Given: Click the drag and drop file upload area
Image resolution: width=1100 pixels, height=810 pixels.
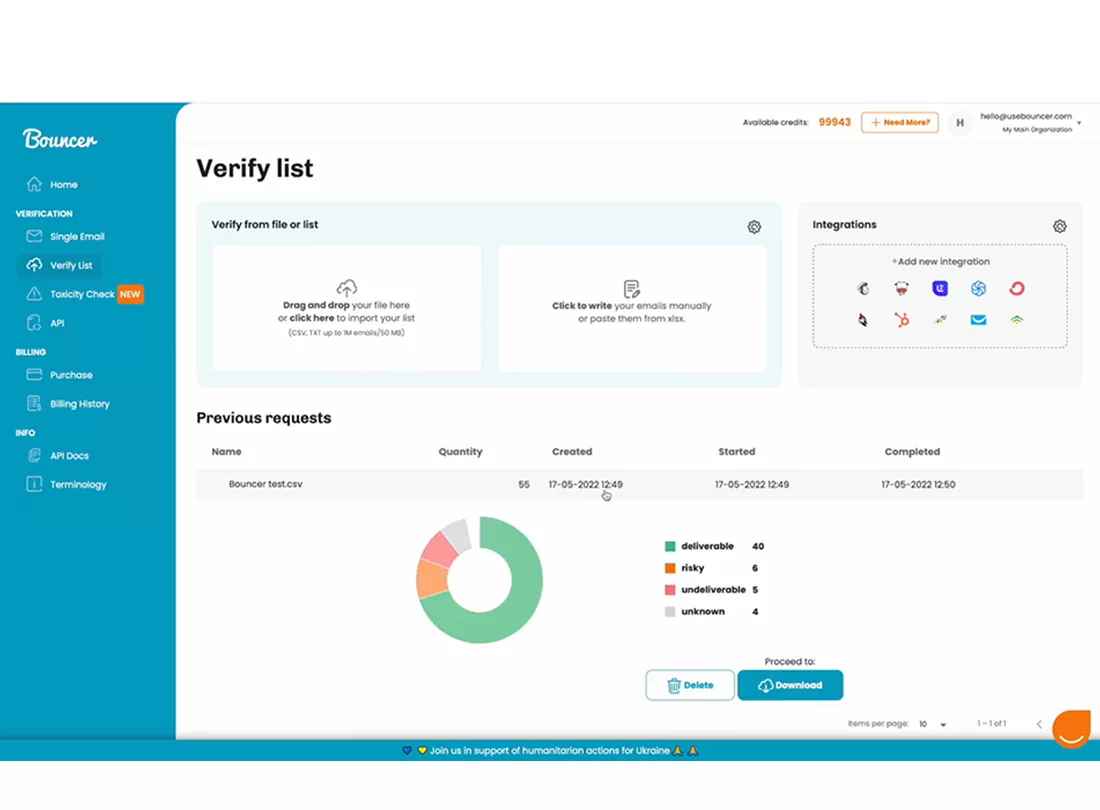Looking at the screenshot, I should (x=347, y=308).
